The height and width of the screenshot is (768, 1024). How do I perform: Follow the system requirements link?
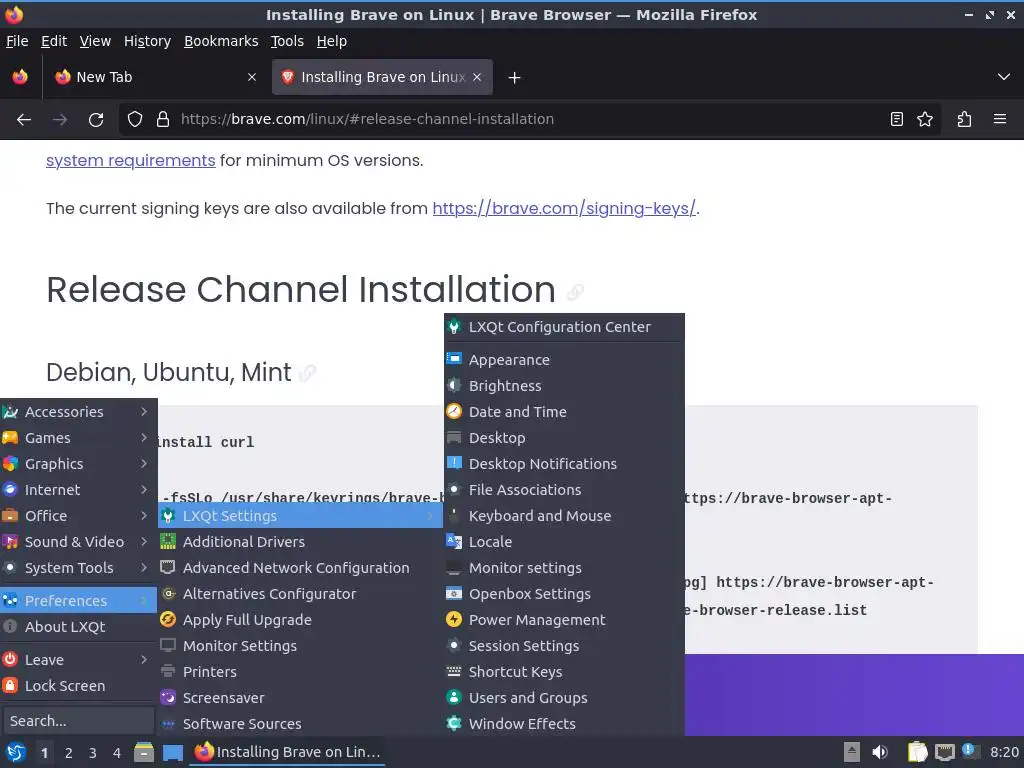pyautogui.click(x=131, y=161)
